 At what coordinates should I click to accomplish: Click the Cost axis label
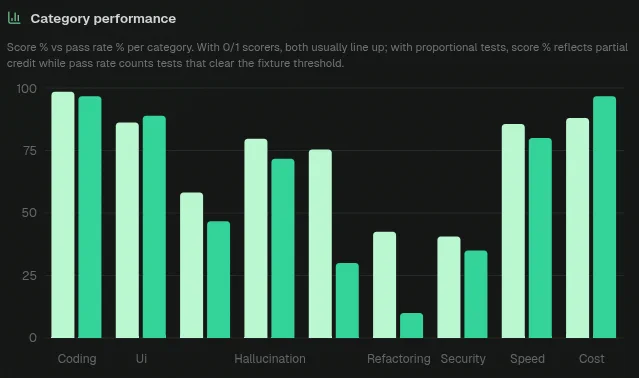[592, 359]
